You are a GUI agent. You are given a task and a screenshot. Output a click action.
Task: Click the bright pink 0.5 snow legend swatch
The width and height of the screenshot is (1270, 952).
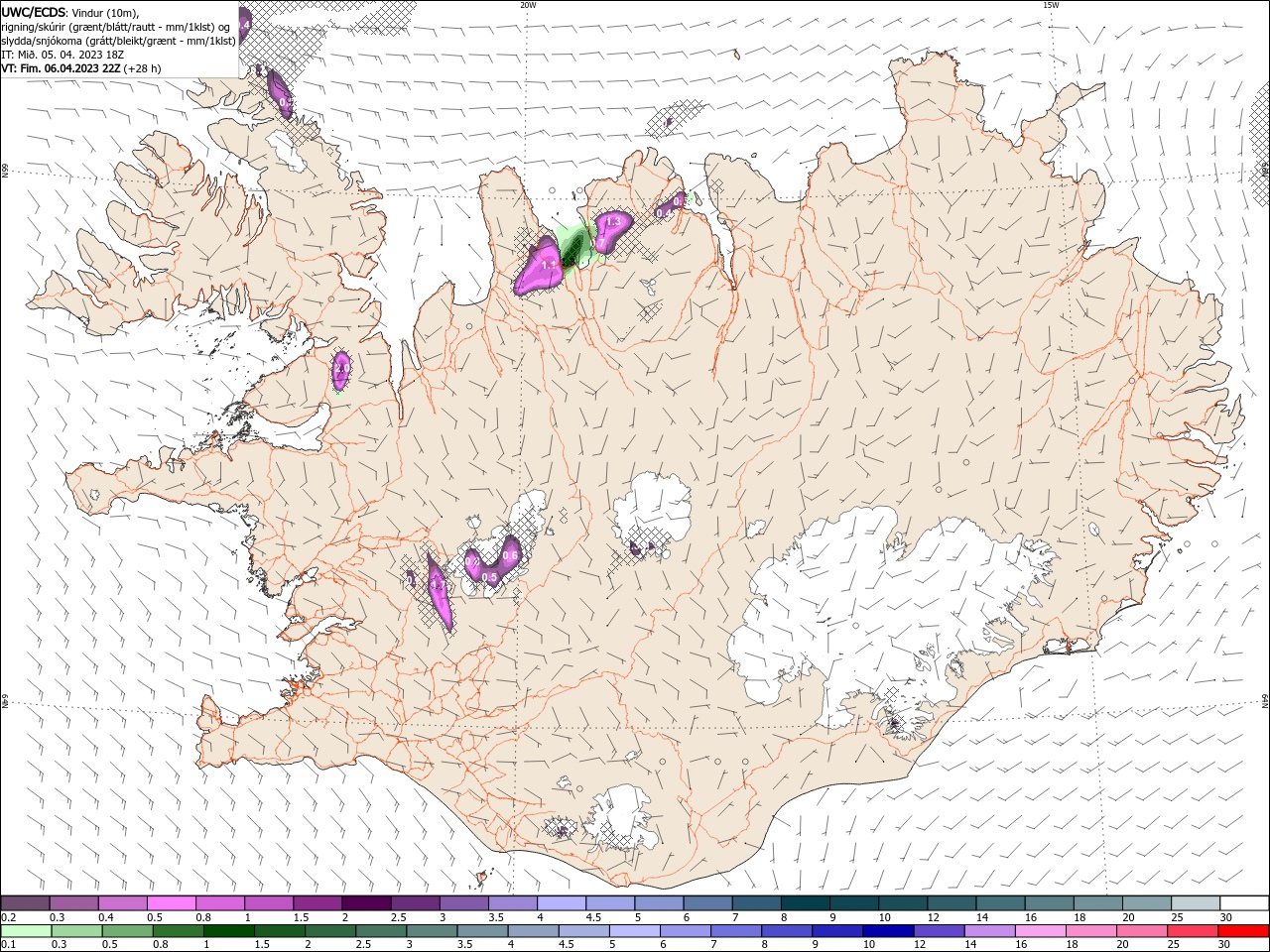171,903
